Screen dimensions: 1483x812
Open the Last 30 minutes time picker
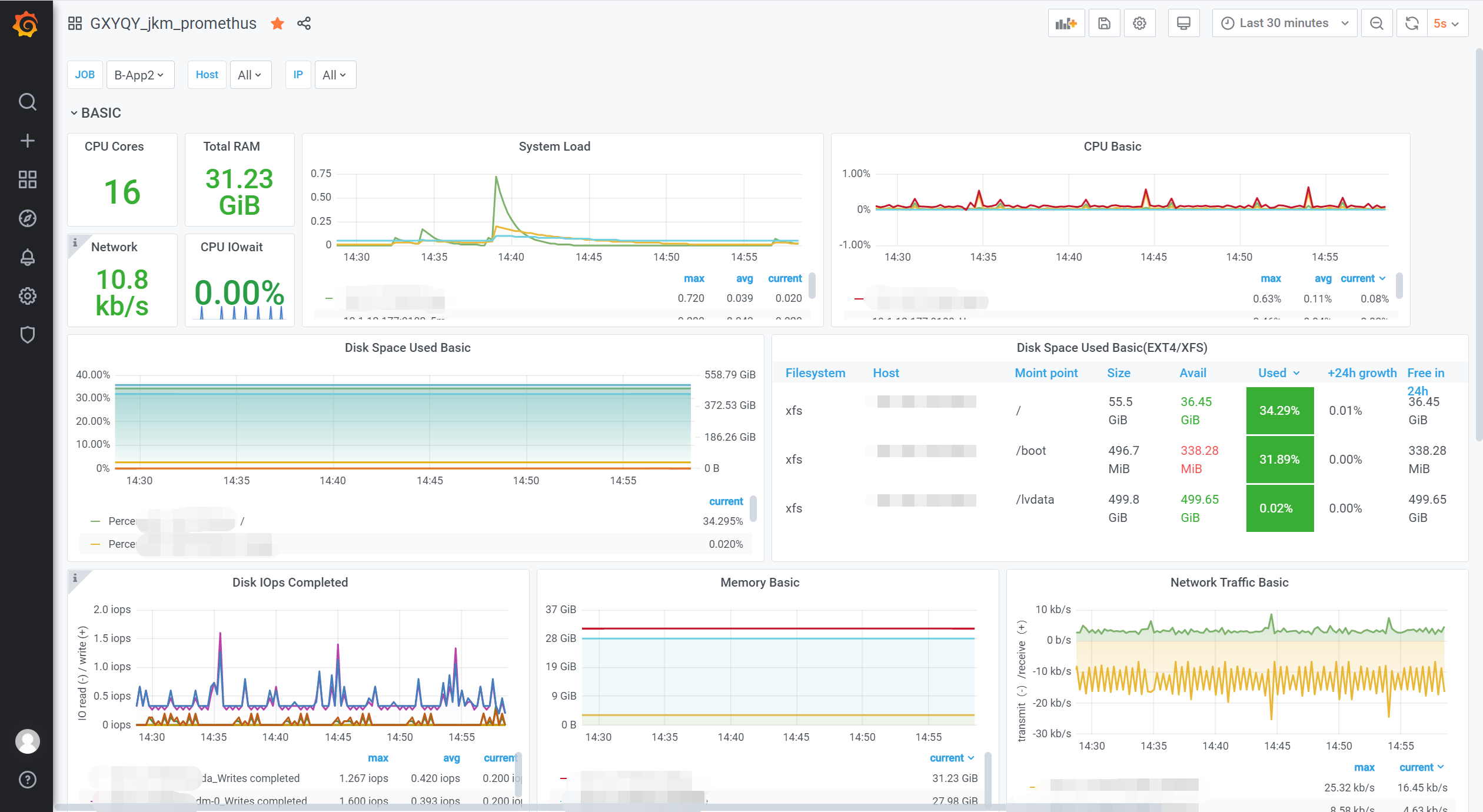1284,24
